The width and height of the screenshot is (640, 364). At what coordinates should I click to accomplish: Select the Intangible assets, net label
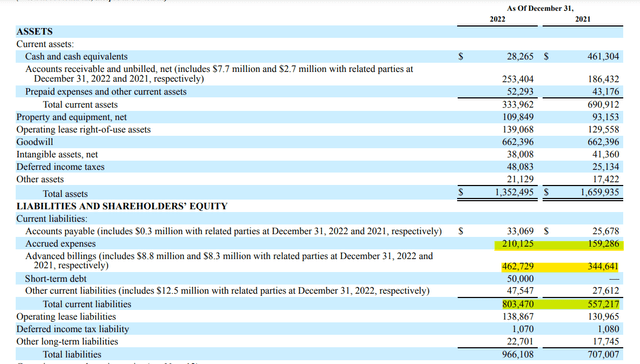coord(57,154)
